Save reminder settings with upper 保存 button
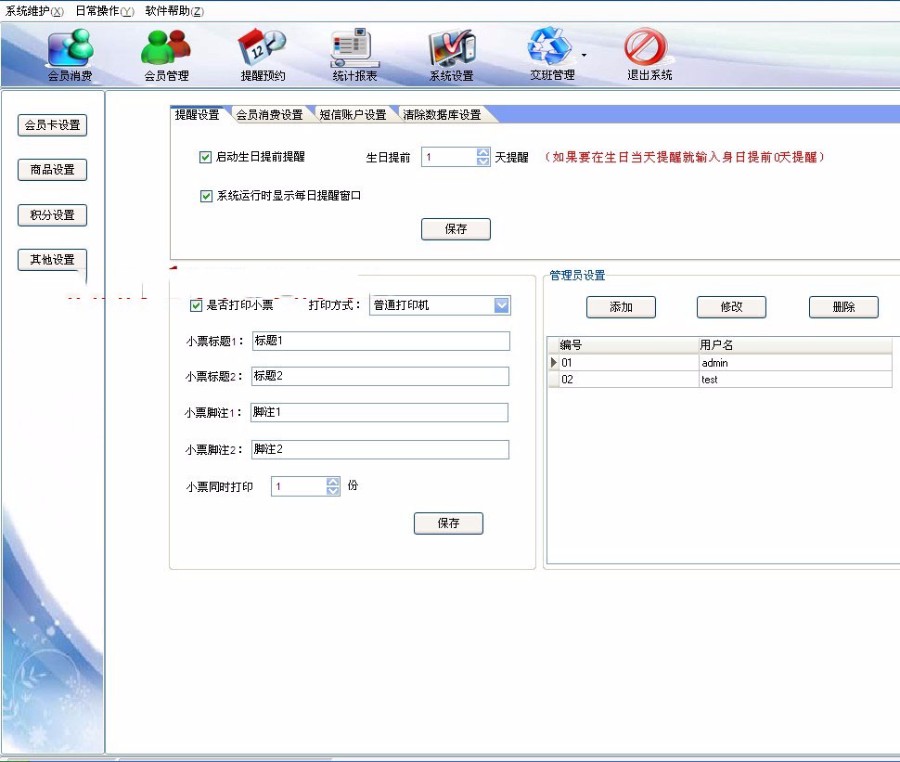Image resolution: width=900 pixels, height=762 pixels. [x=456, y=229]
